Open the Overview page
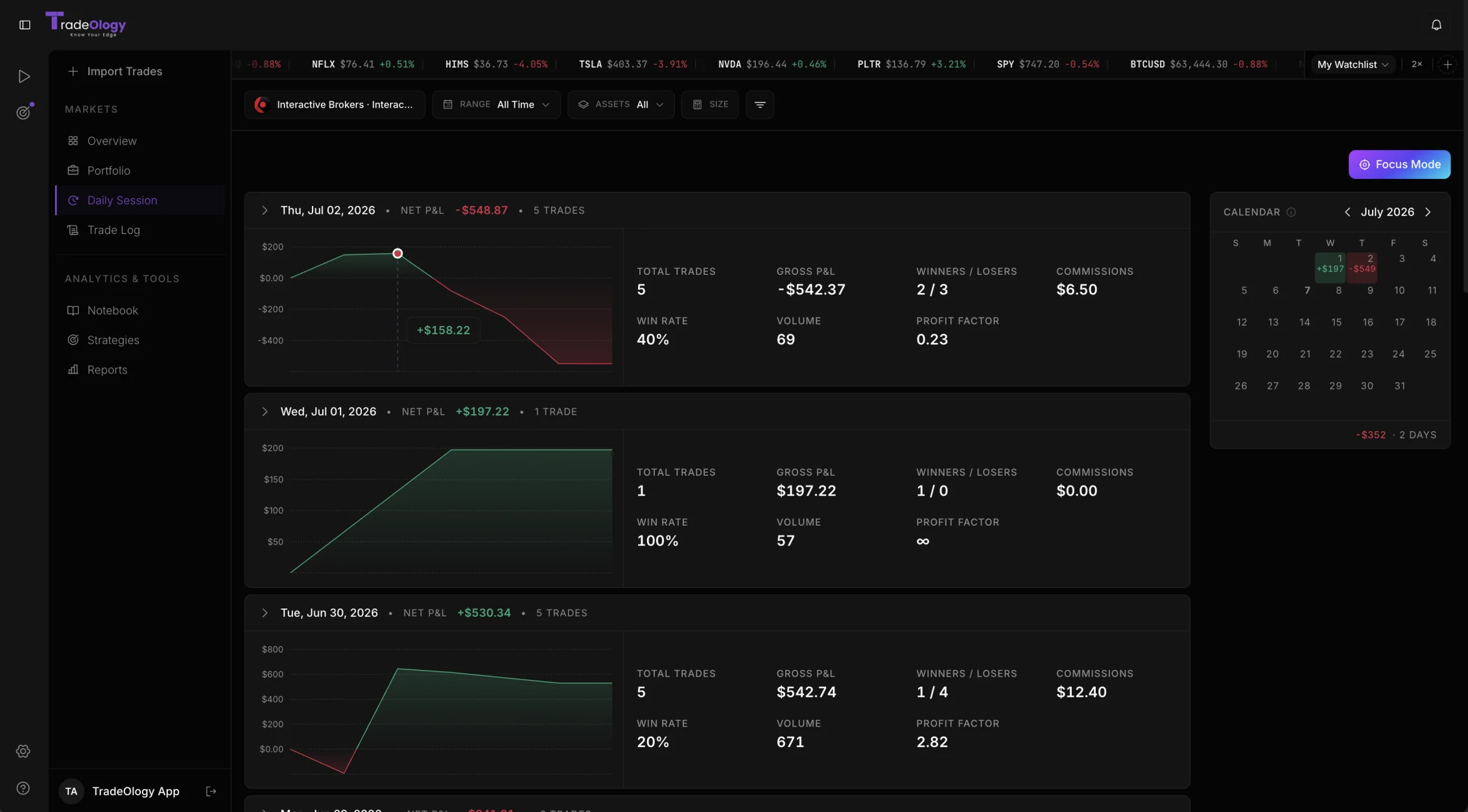1468x812 pixels. click(140, 141)
